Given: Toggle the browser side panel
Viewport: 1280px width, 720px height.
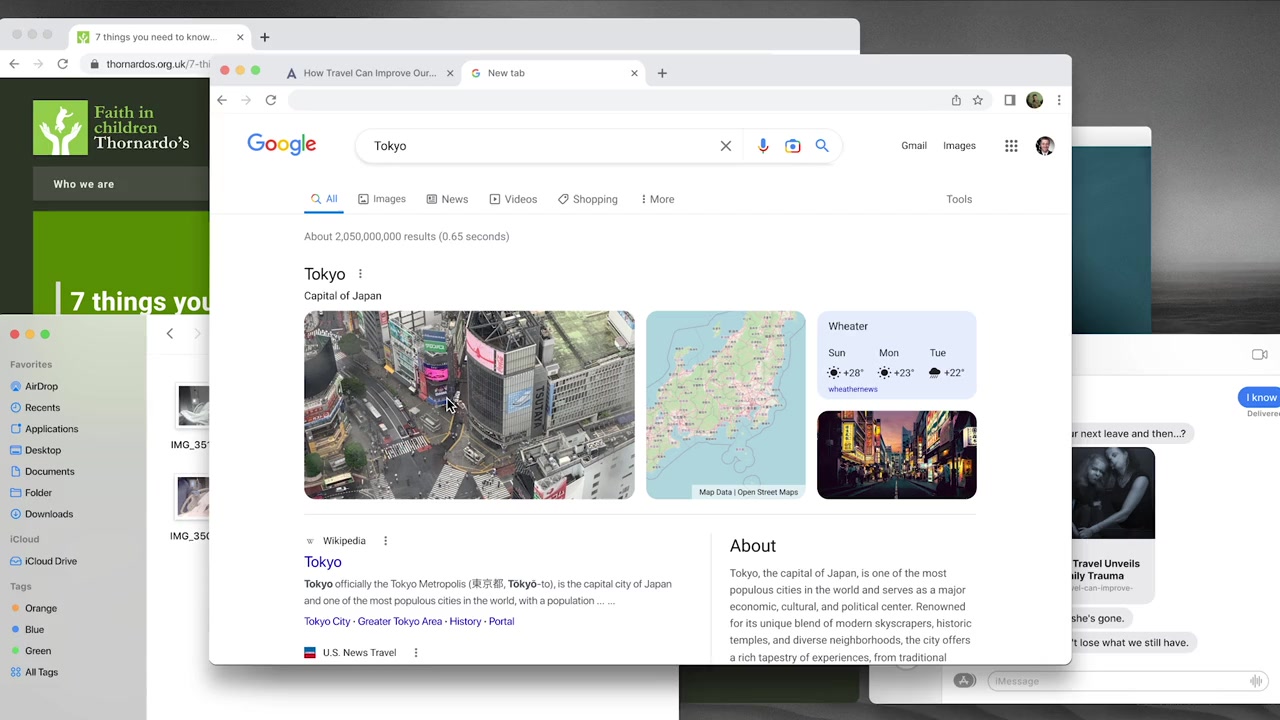Looking at the screenshot, I should click(1009, 100).
